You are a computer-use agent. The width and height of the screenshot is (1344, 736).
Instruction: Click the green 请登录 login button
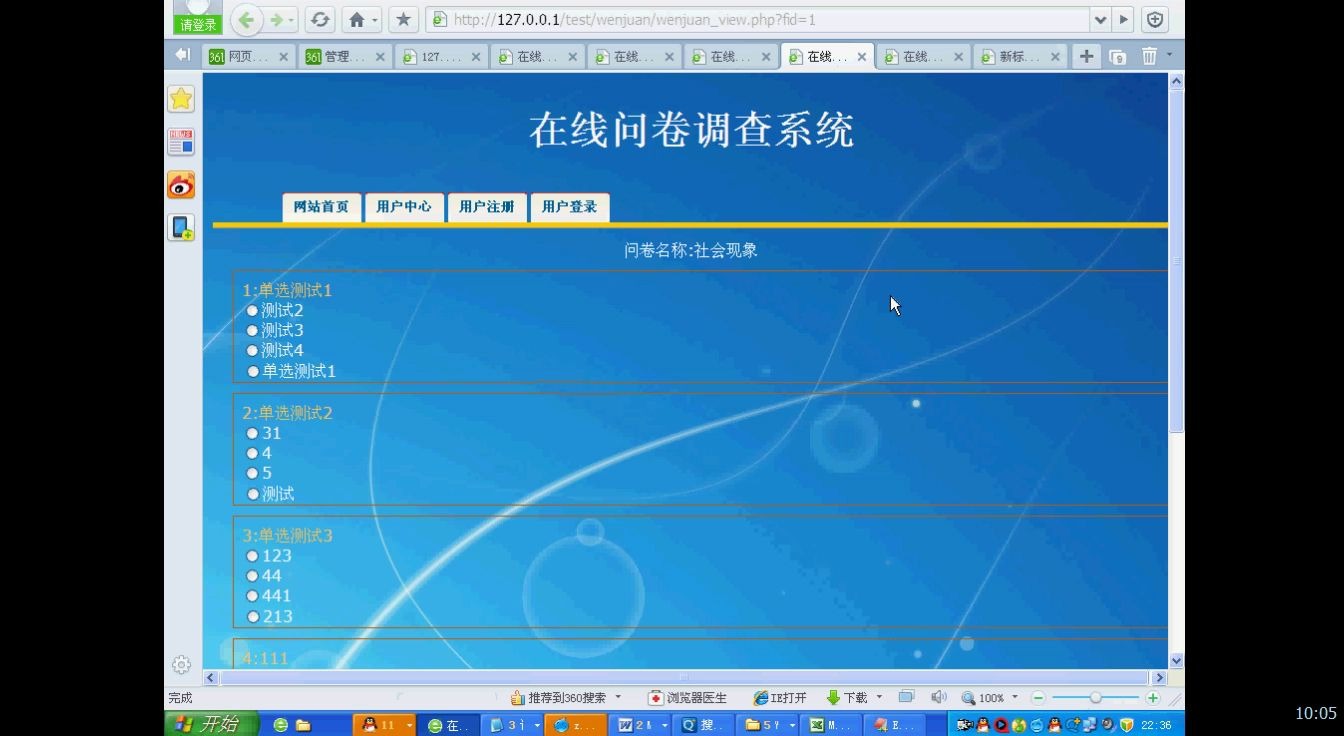pyautogui.click(x=197, y=25)
